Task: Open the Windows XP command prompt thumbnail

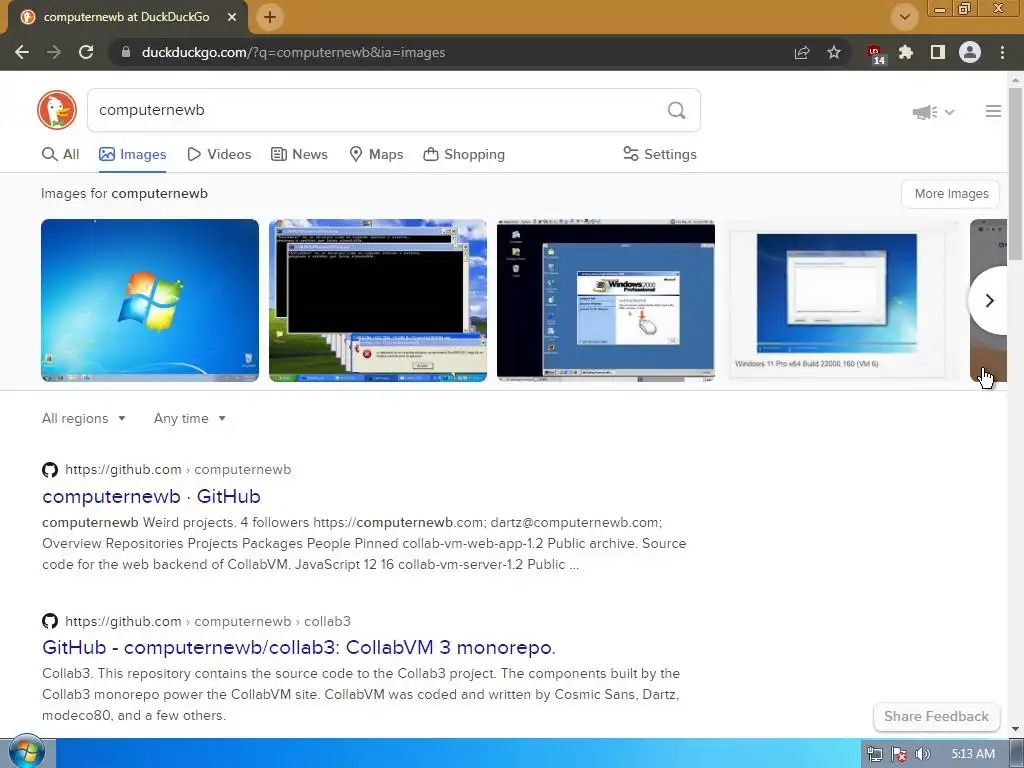Action: (x=377, y=300)
